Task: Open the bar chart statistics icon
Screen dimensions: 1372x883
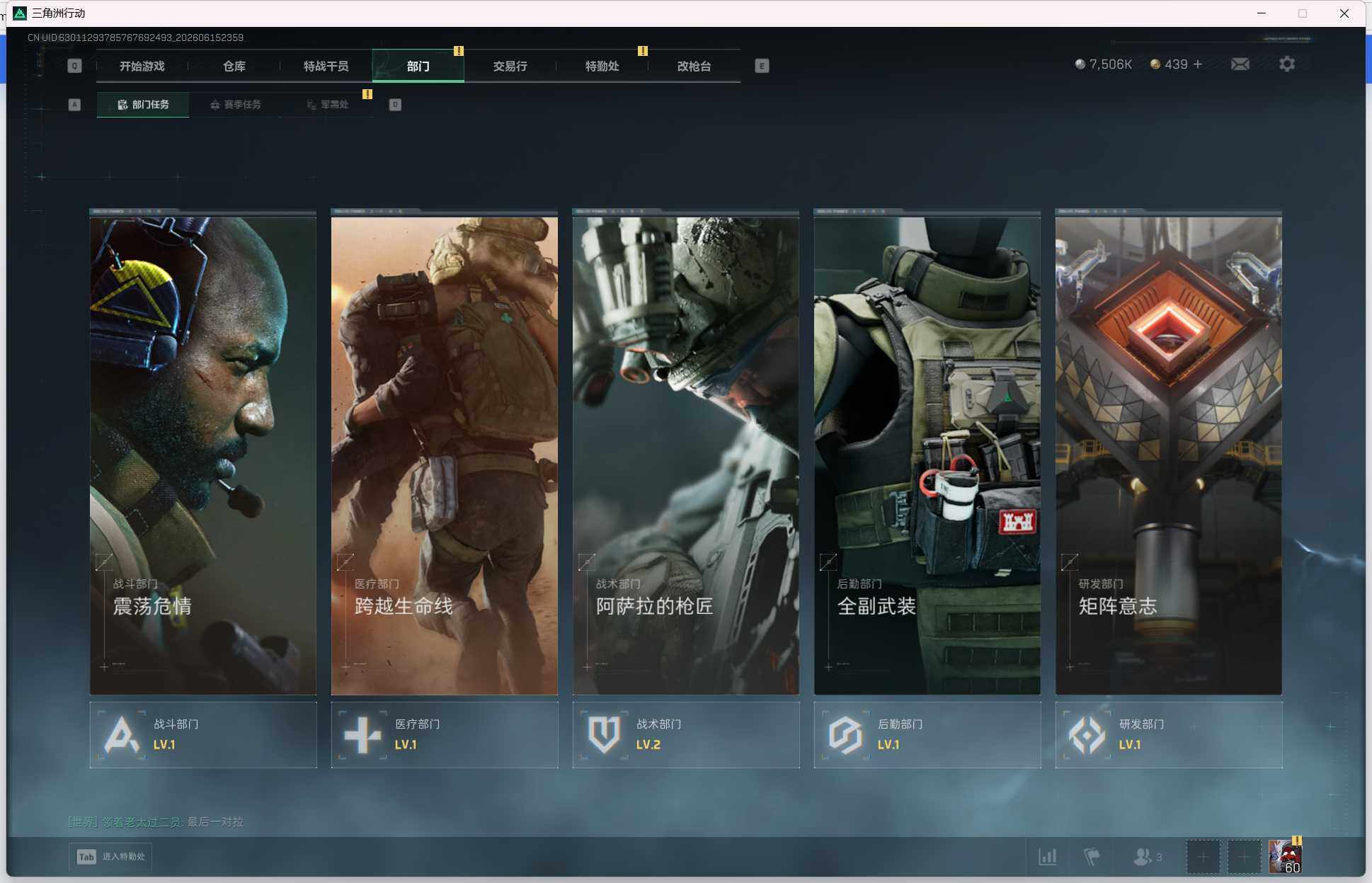Action: point(1047,857)
